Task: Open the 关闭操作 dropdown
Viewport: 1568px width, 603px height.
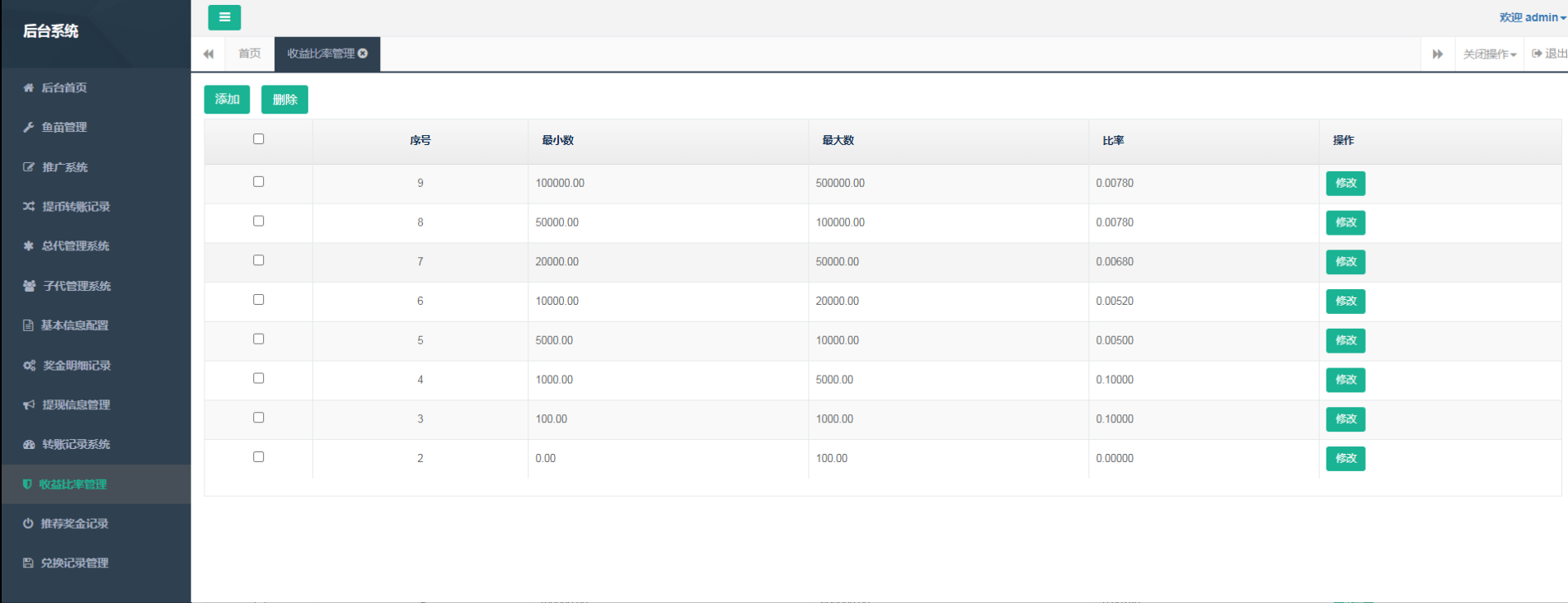Action: 1489,54
